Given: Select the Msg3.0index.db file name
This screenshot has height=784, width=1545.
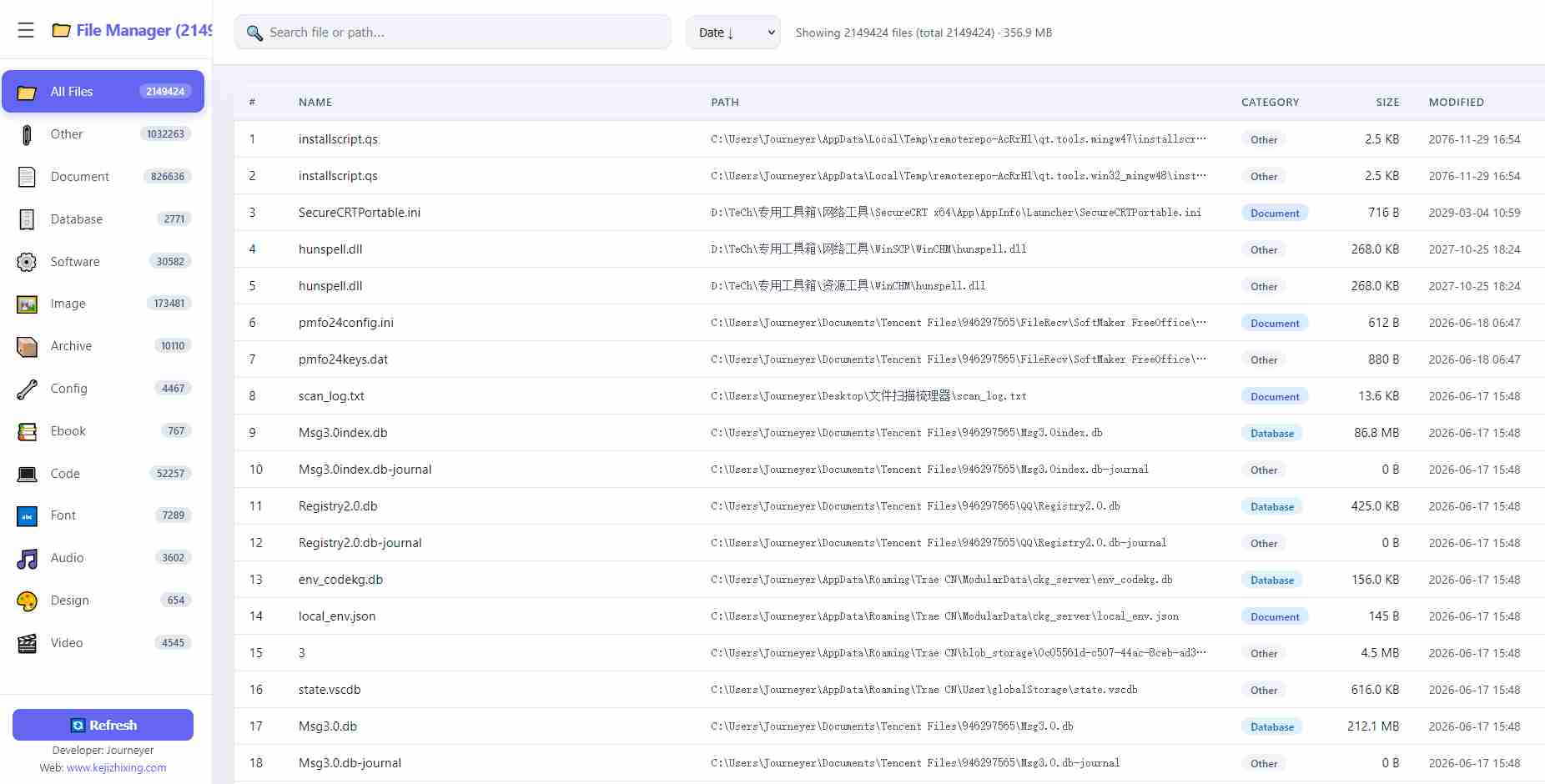Looking at the screenshot, I should coord(343,433).
